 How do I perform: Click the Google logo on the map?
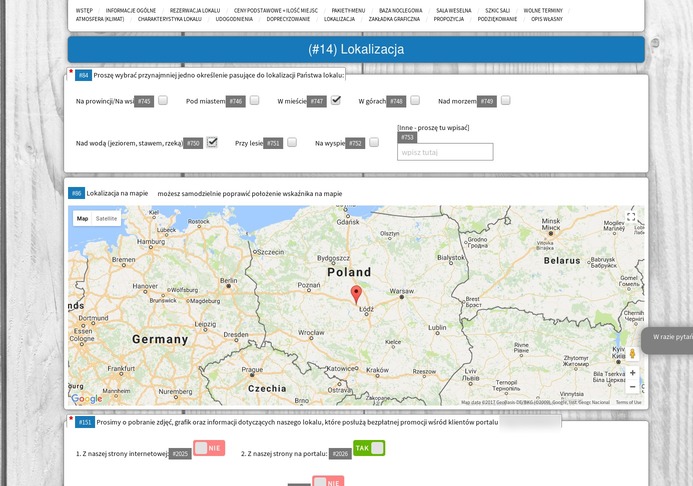(x=86, y=399)
